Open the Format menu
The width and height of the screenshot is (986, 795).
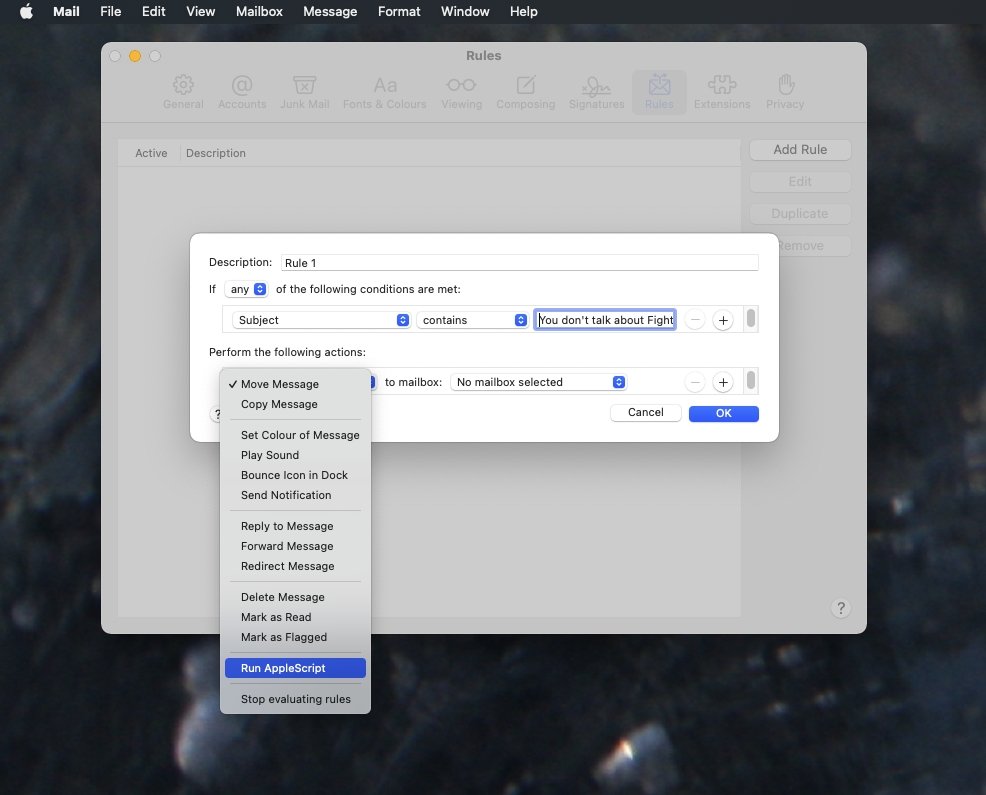399,11
